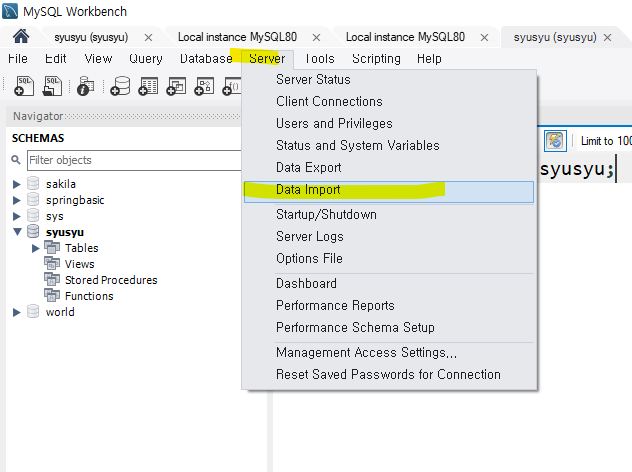632x472 pixels.
Task: Open the Limit to rows dropdown
Action: [606, 141]
